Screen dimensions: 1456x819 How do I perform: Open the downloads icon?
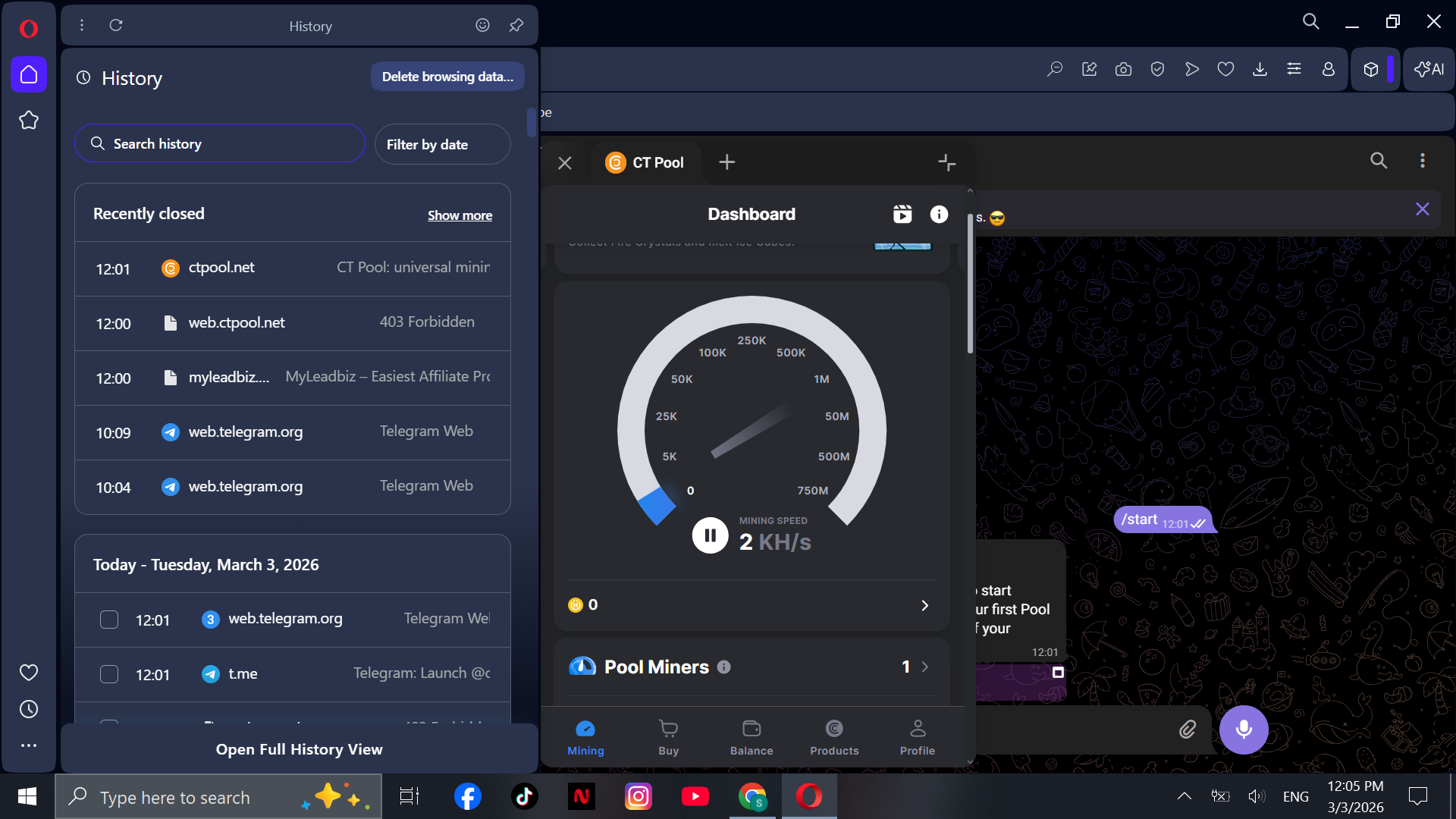[1260, 69]
